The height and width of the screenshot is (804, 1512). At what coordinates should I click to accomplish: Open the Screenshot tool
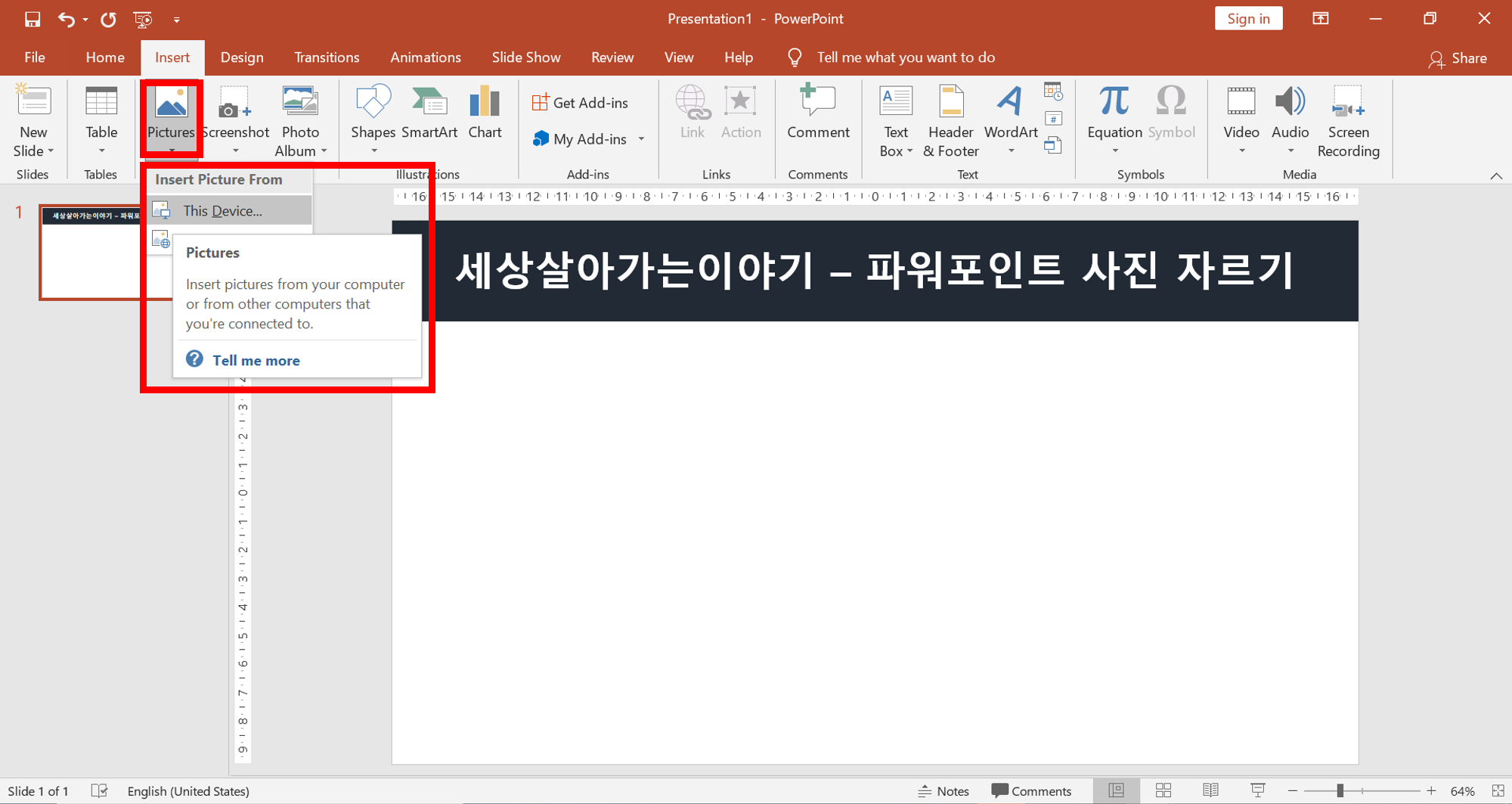(x=235, y=120)
